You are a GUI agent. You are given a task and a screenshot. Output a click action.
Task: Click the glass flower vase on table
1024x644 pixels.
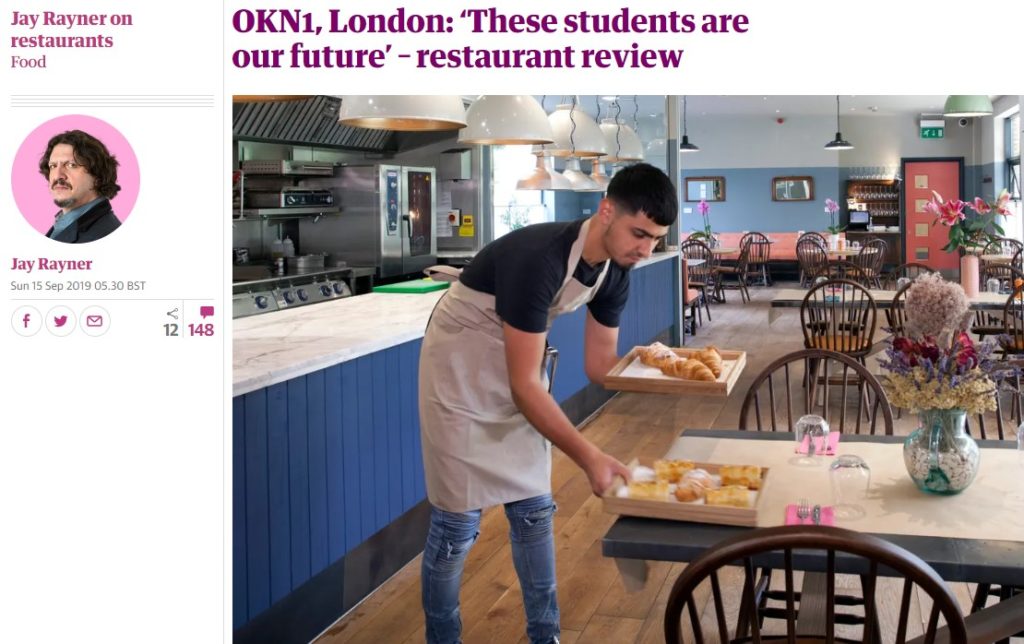(x=941, y=451)
